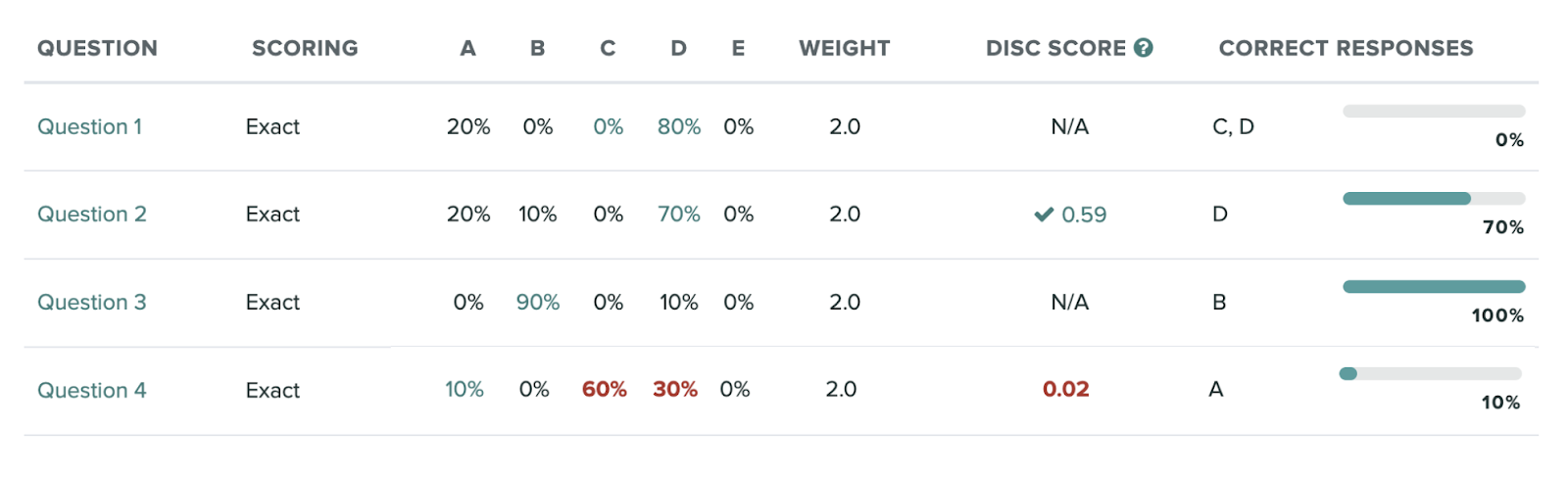The height and width of the screenshot is (477, 1568).
Task: Click the Weight column header
Action: click(845, 48)
